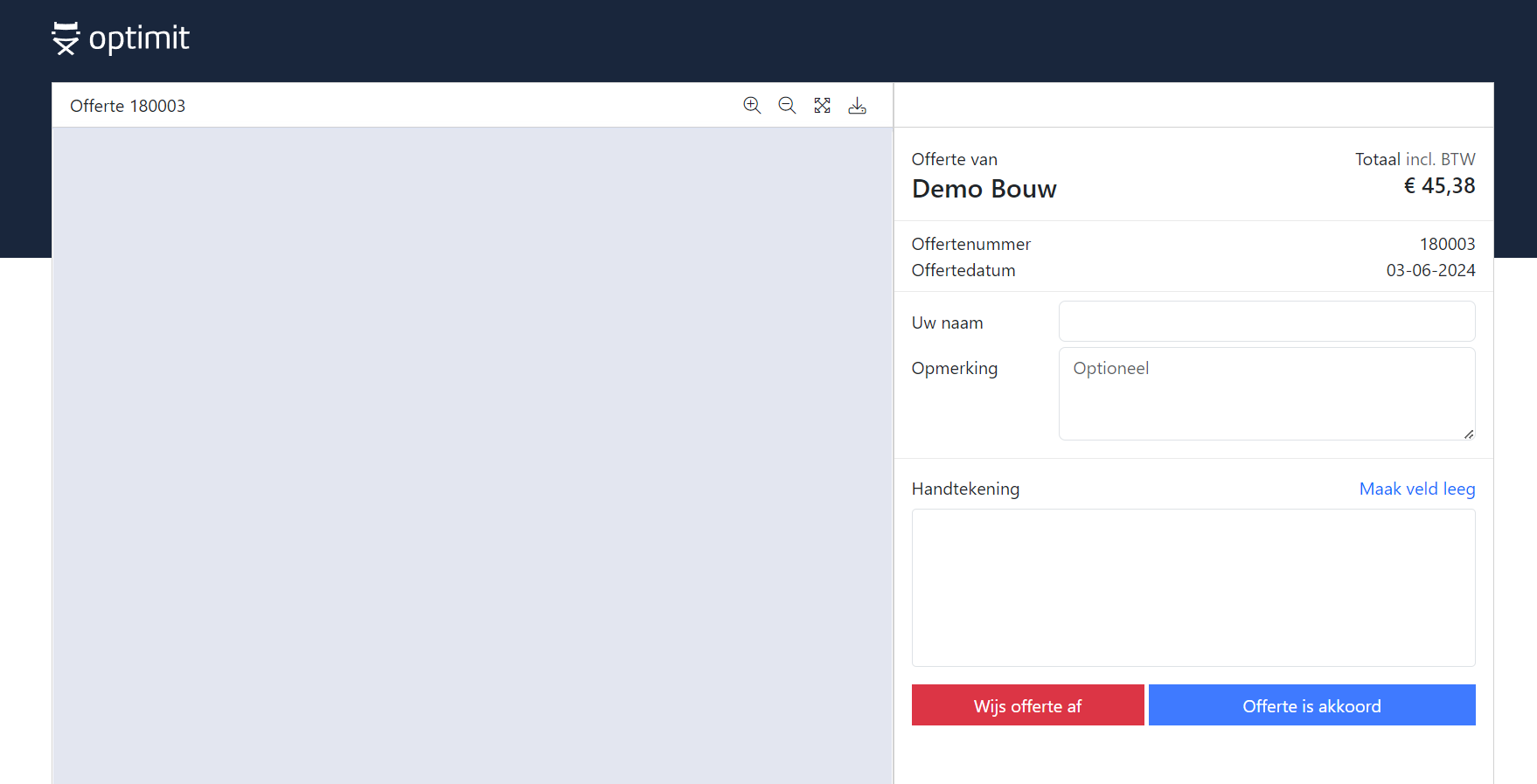This screenshot has height=784, width=1537.
Task: Select the date 03-06-2024
Action: point(1430,270)
